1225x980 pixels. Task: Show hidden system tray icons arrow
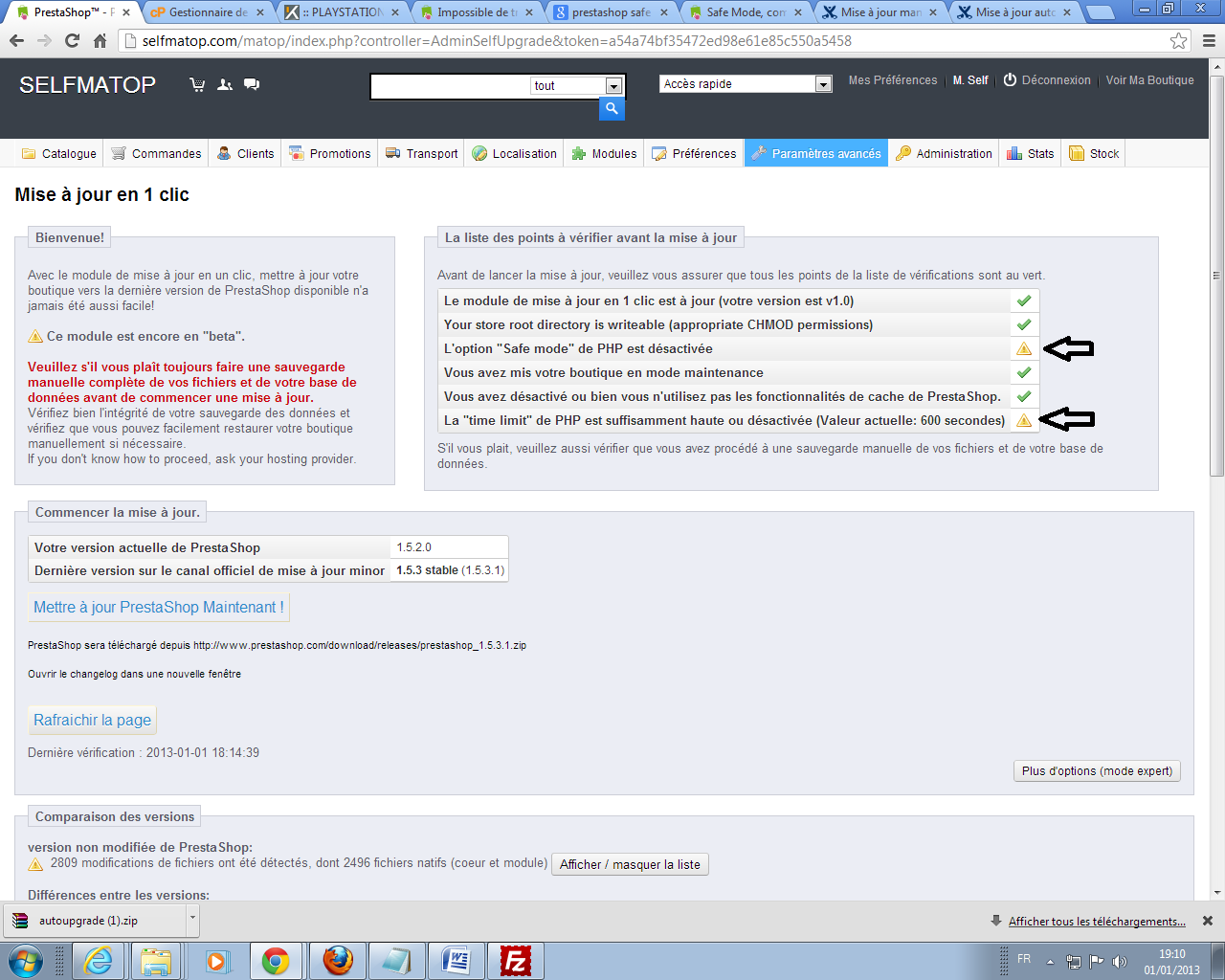coord(1050,961)
